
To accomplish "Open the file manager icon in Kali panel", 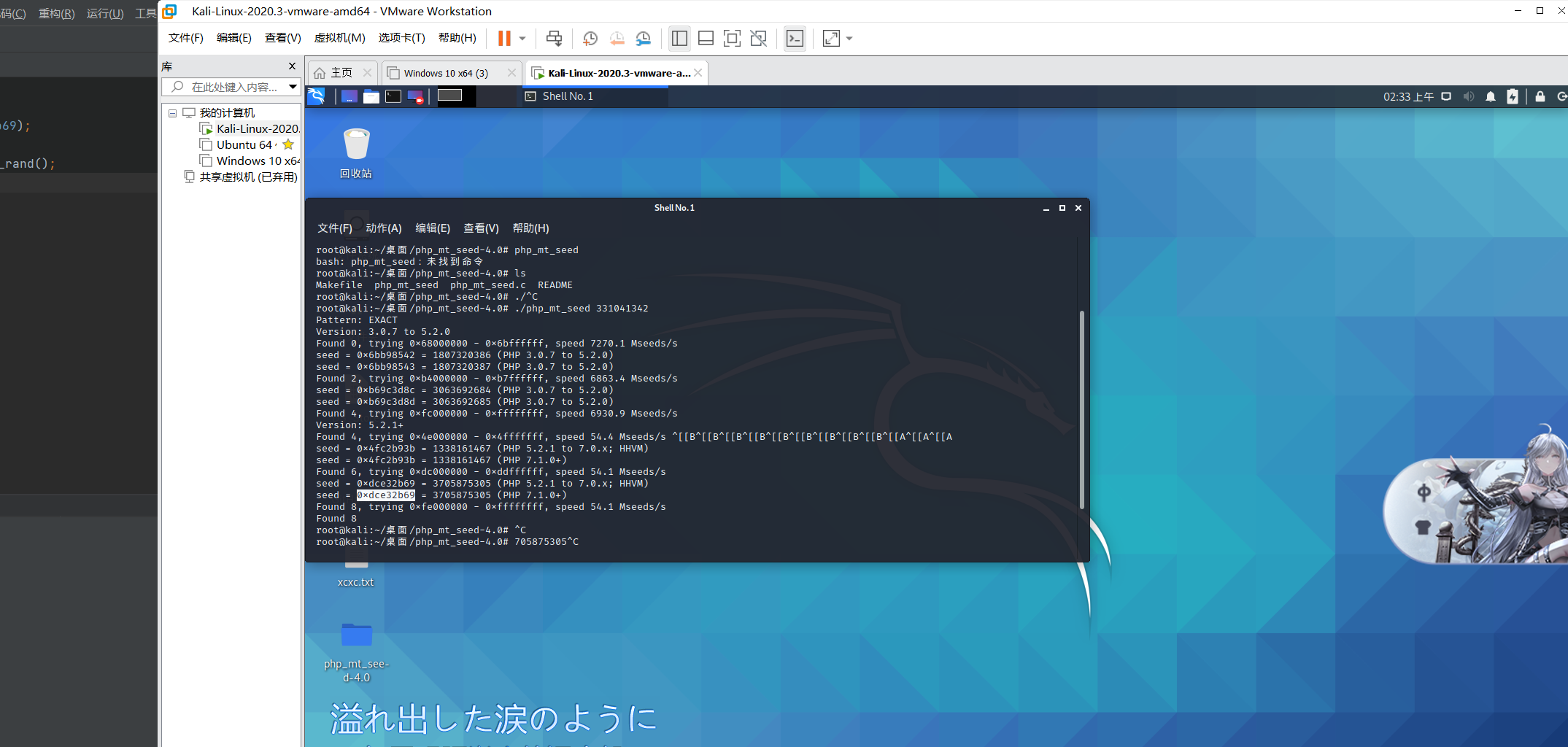I will tap(371, 96).
